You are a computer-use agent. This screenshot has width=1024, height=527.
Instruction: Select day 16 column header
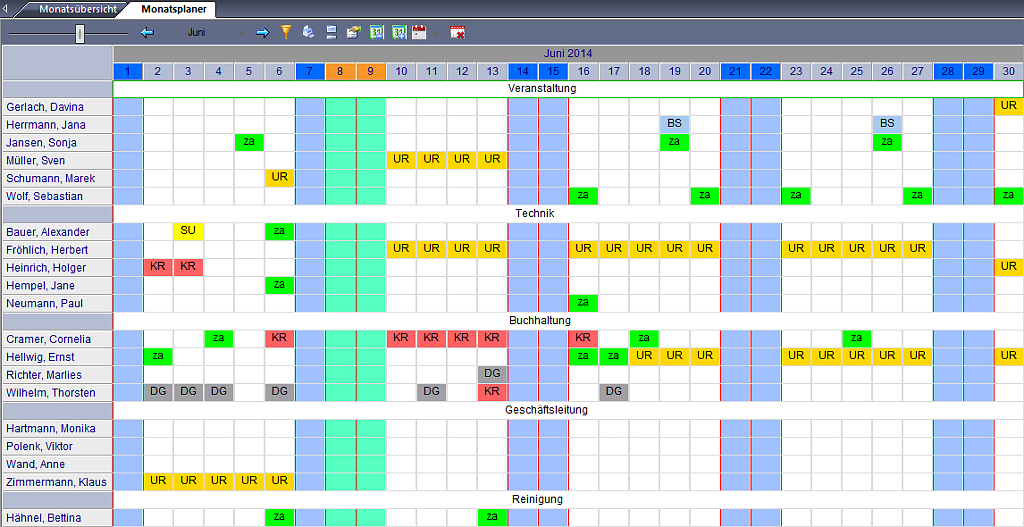(583, 71)
